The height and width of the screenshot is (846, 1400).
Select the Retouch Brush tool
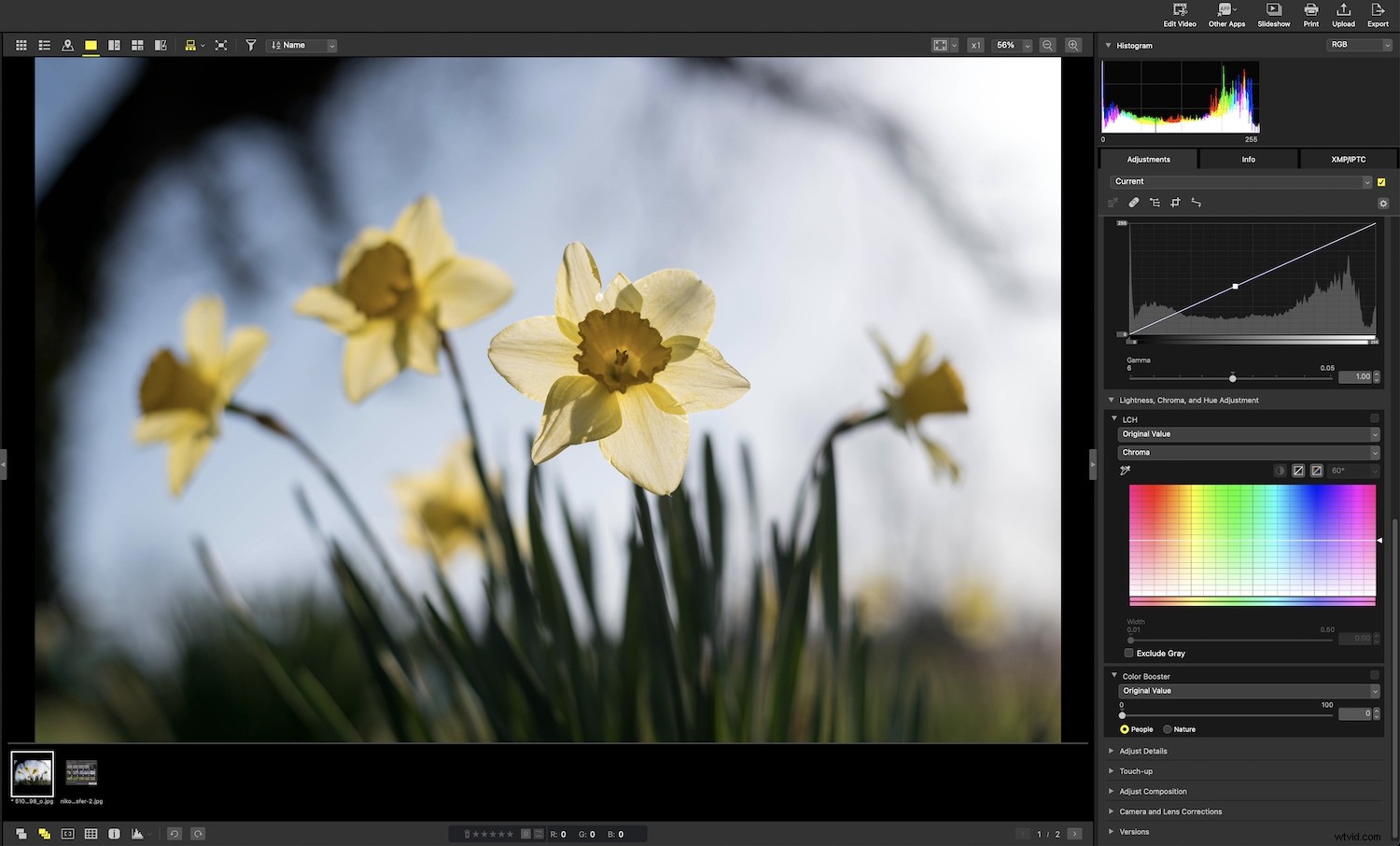click(1134, 203)
